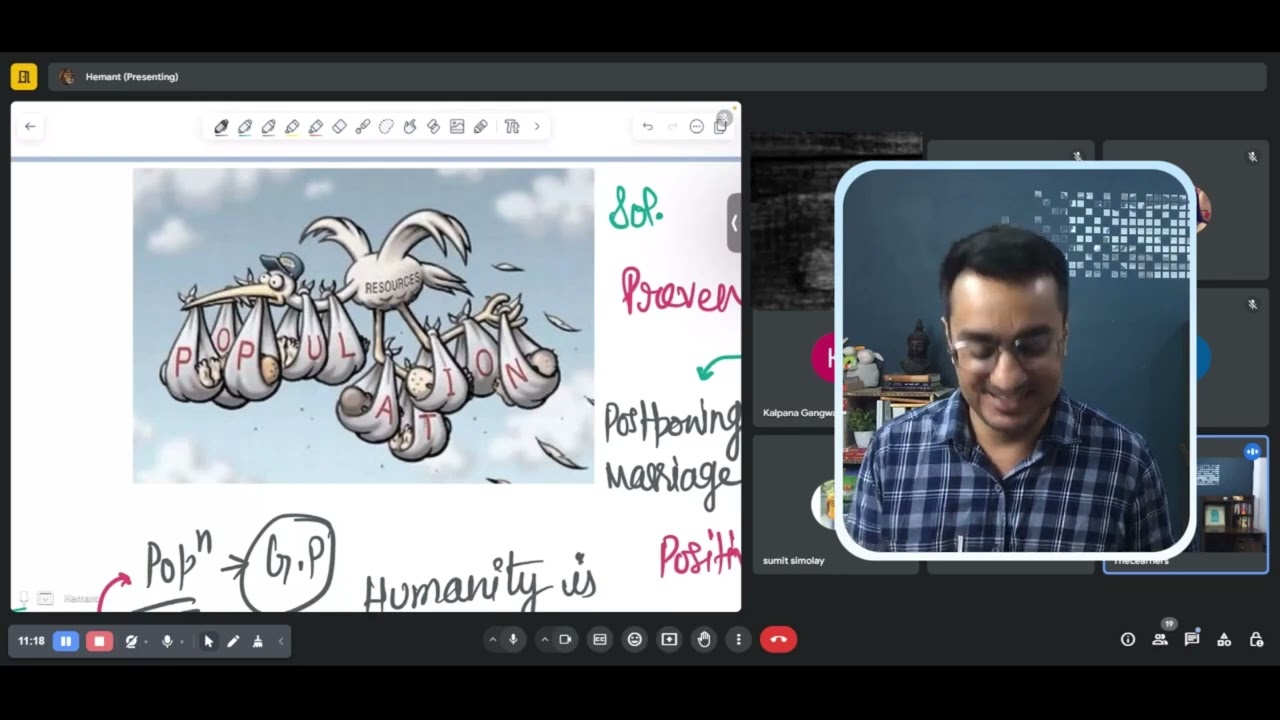The image size is (1280, 720).
Task: Select the red pen tool
Action: [316, 126]
